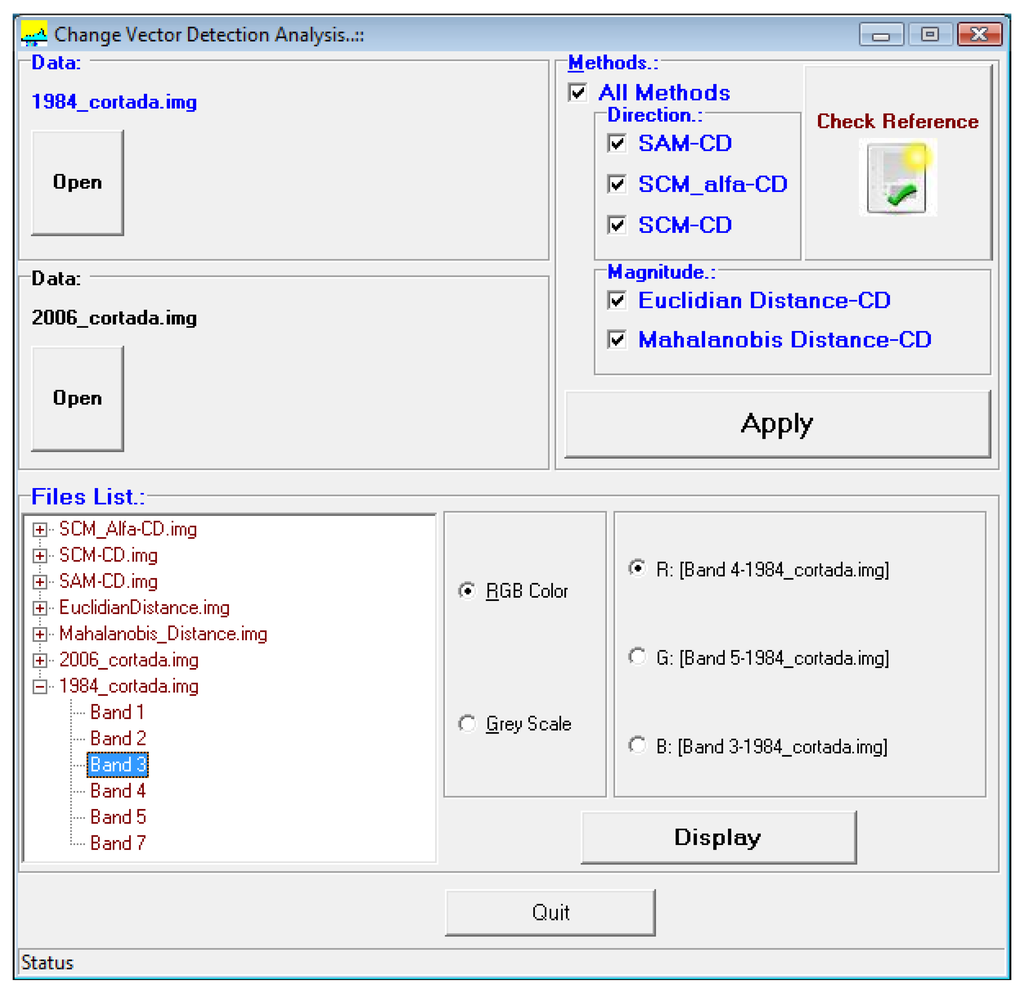Open the 2006_cortada.img data file button
1024x993 pixels.
[x=78, y=398]
